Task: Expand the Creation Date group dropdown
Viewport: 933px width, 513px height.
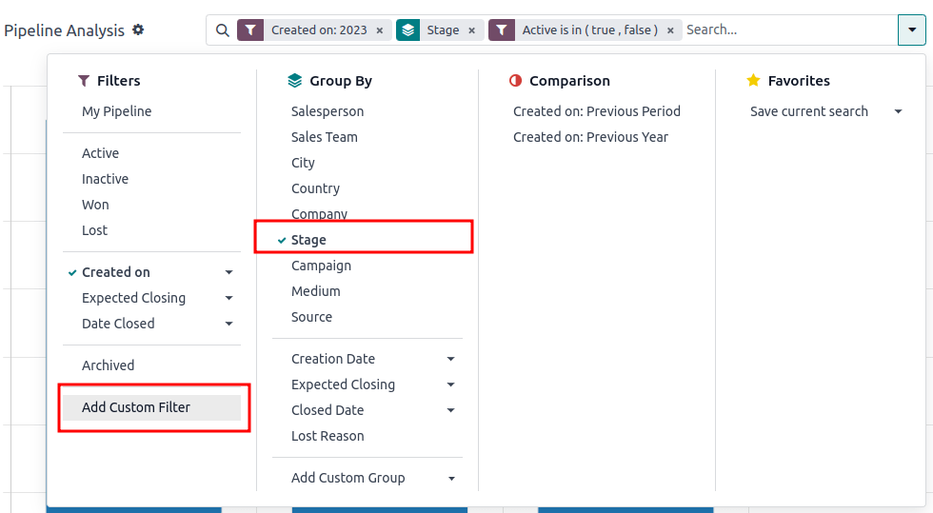Action: tap(450, 359)
